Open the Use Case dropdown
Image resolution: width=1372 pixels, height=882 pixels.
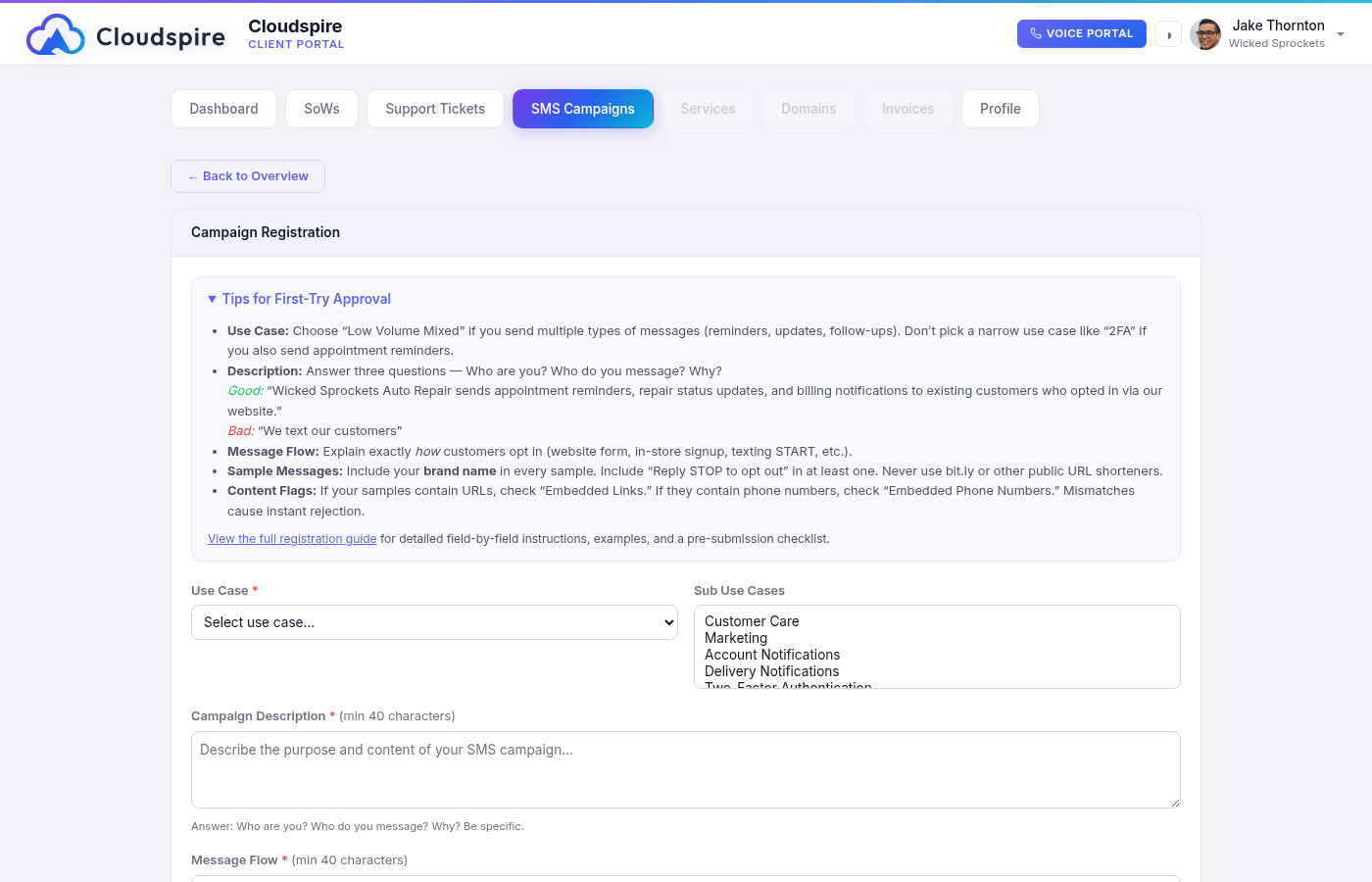pos(434,622)
